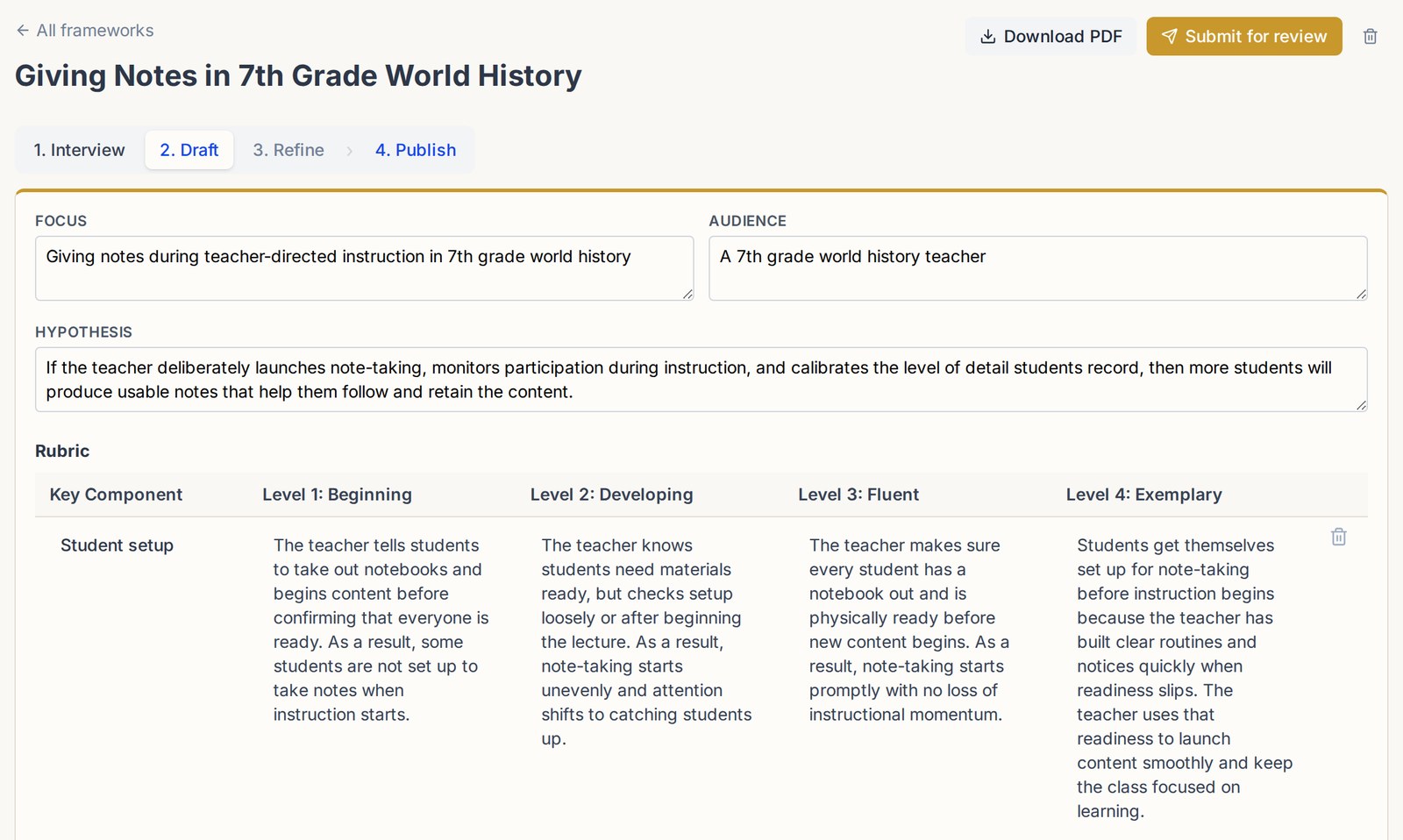Edit the Audience text field

1037,268
